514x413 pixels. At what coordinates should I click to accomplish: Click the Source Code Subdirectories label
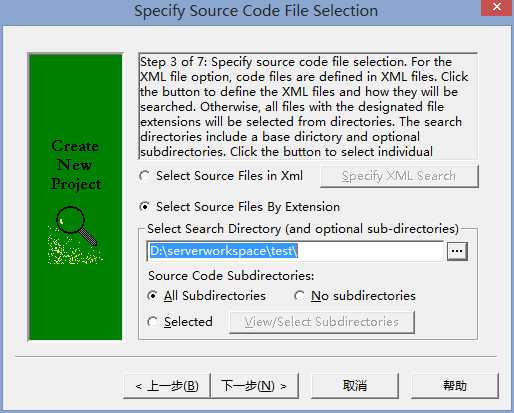point(231,276)
